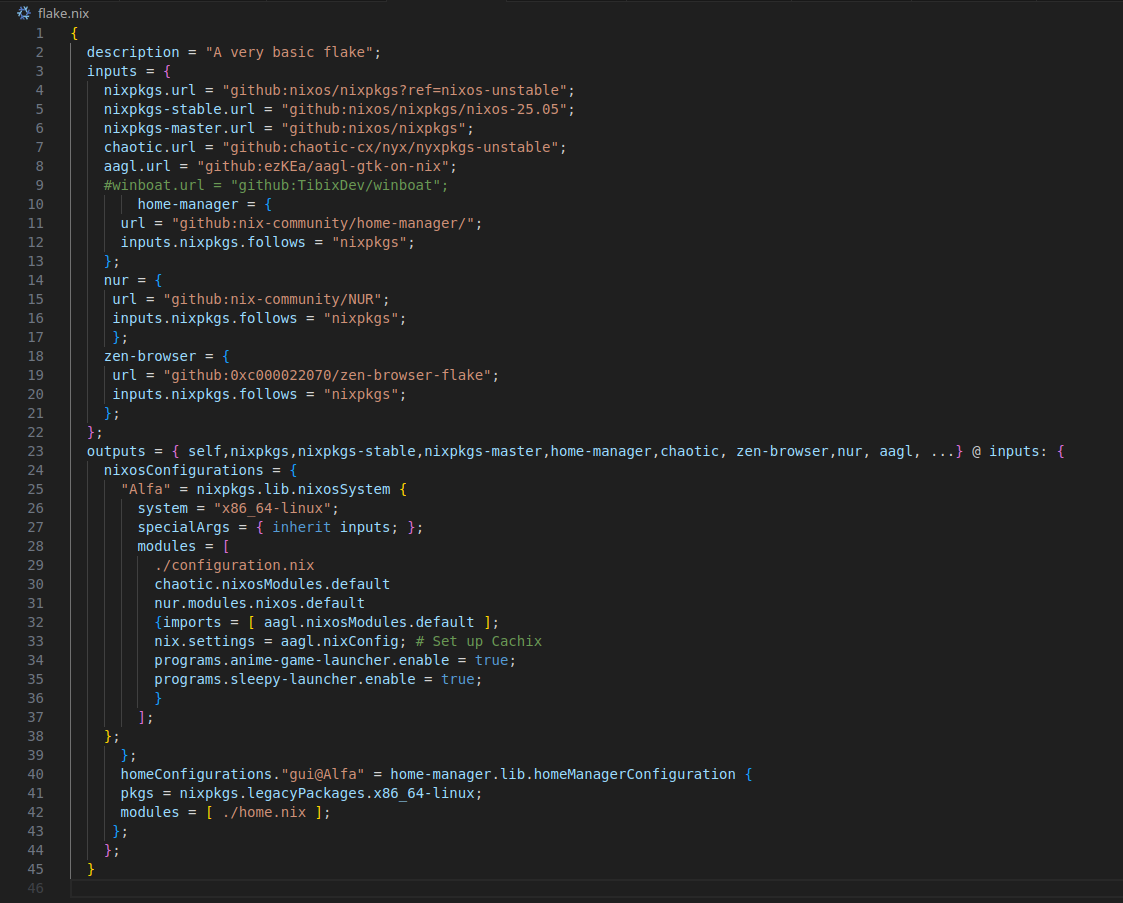This screenshot has height=903, width=1123.
Task: Click home-manager on line 10
Action: coord(188,204)
